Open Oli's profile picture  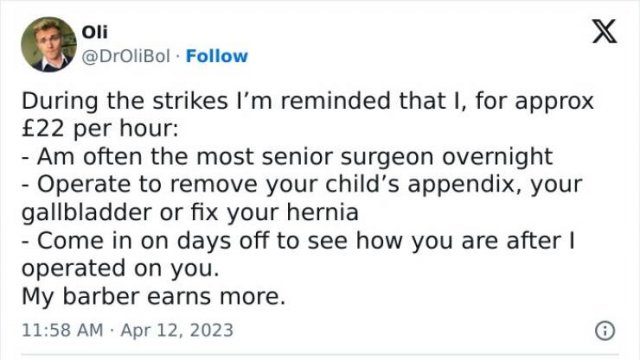coord(49,44)
